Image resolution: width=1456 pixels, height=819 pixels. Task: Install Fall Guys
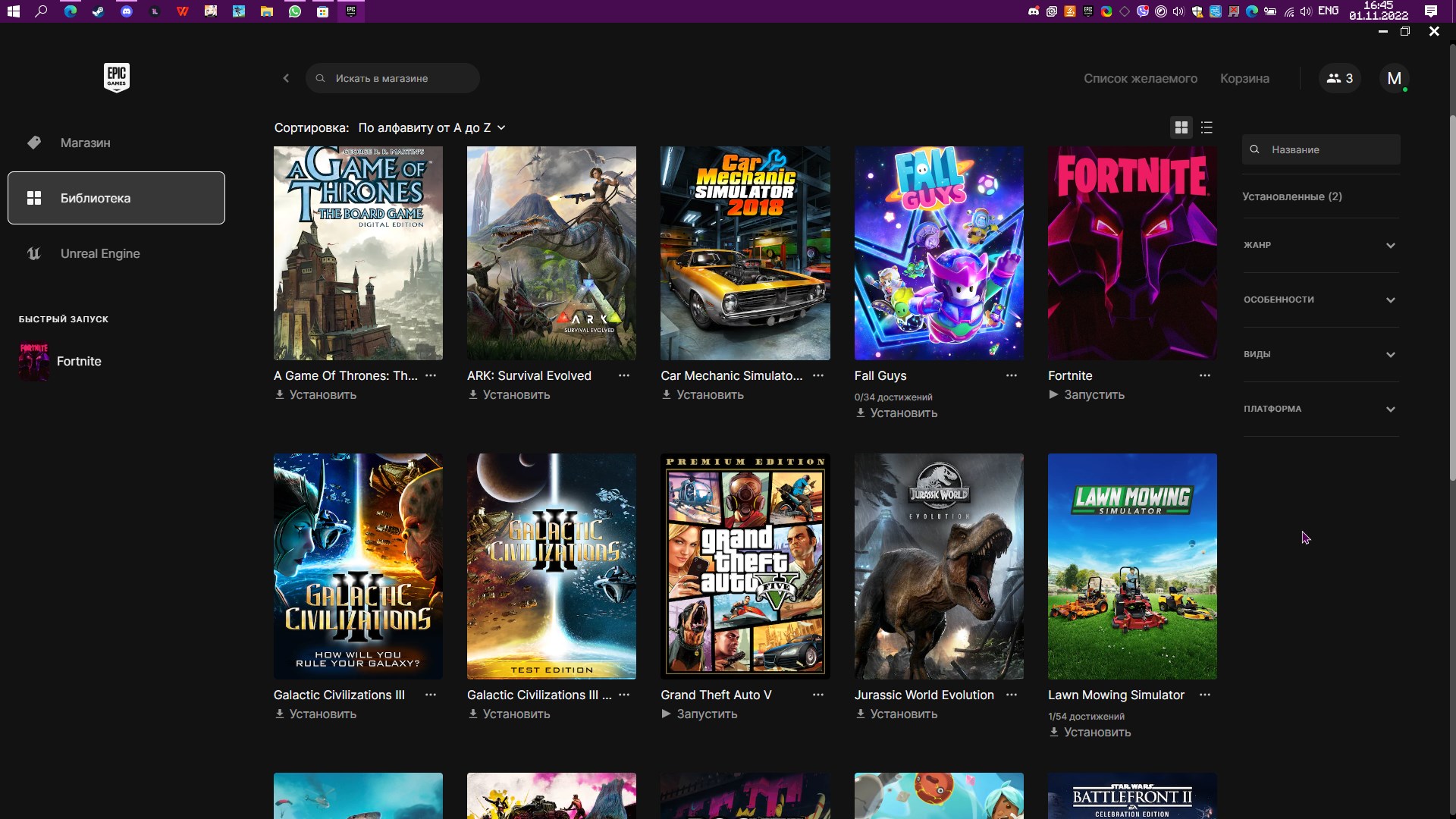click(x=896, y=413)
